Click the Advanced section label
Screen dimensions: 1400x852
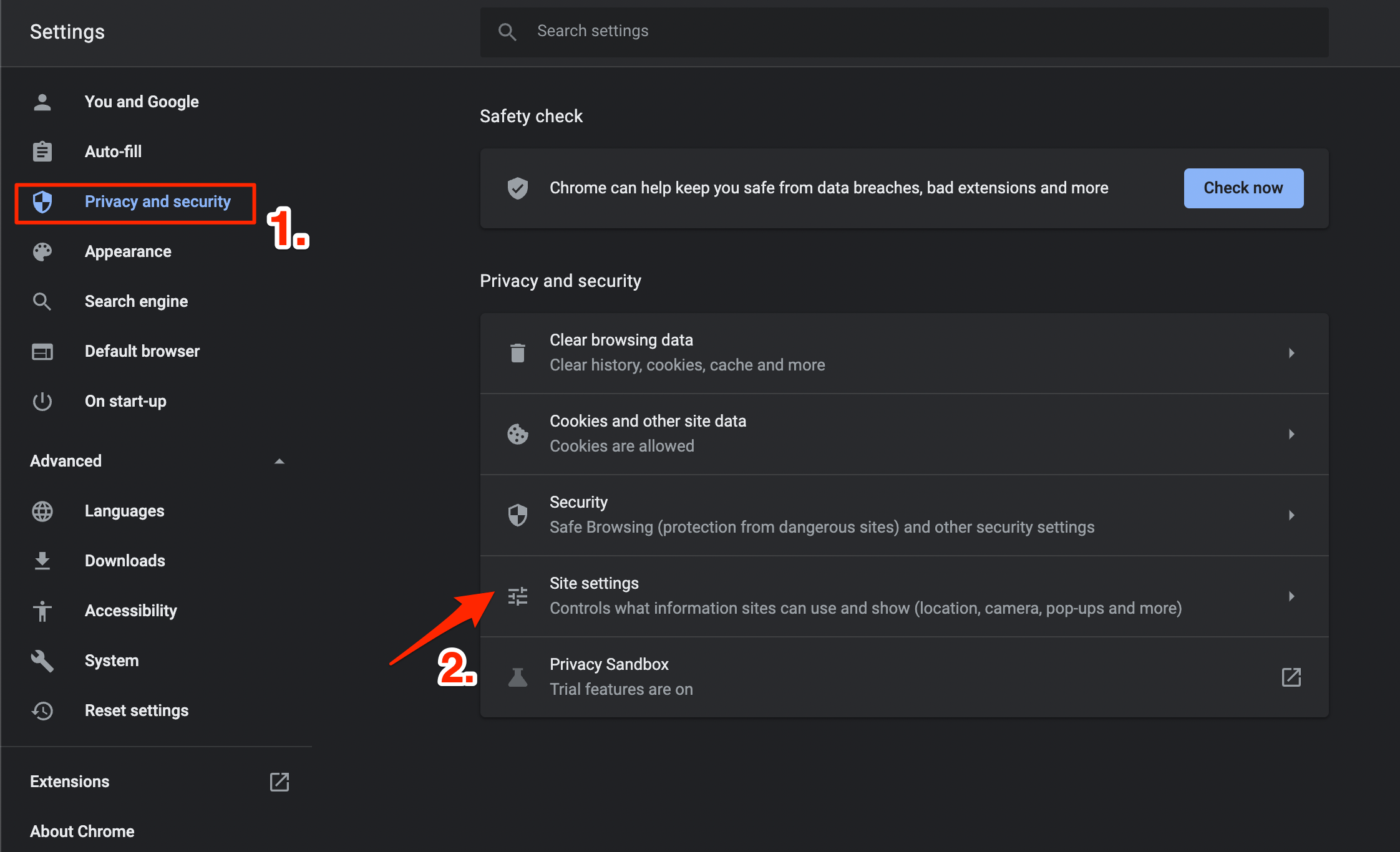point(66,461)
